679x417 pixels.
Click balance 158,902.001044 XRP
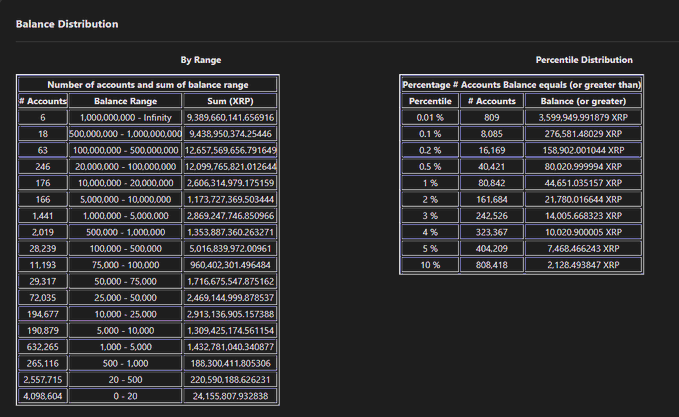click(583, 150)
